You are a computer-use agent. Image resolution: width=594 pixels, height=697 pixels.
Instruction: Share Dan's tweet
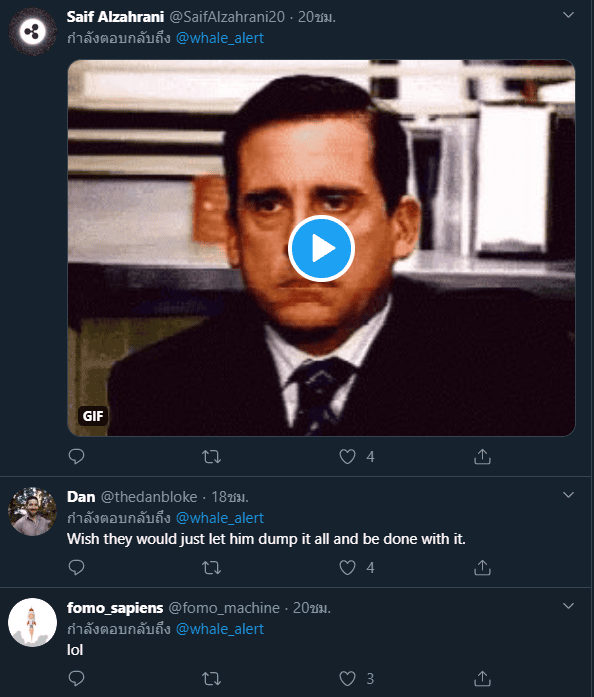coord(482,567)
